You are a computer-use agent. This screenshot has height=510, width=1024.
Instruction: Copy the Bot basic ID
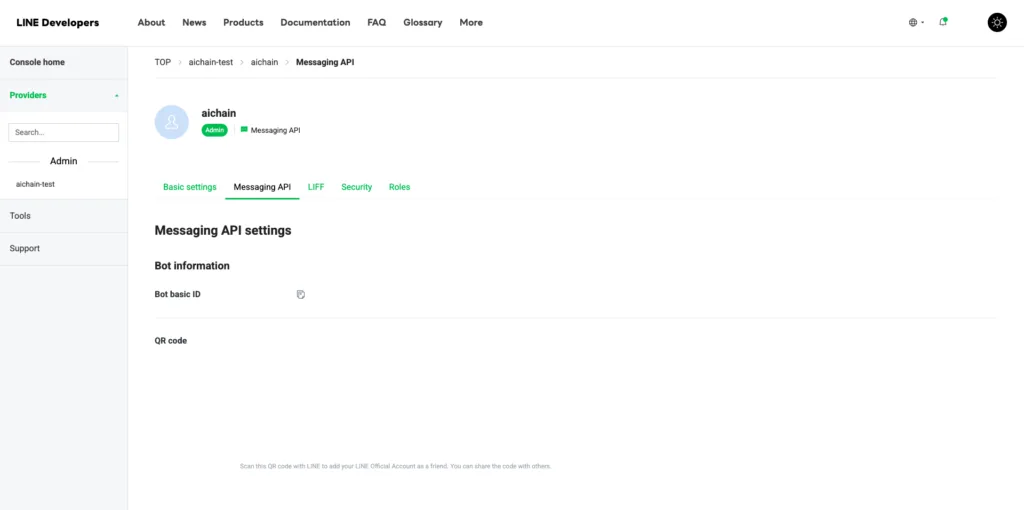[x=301, y=294]
